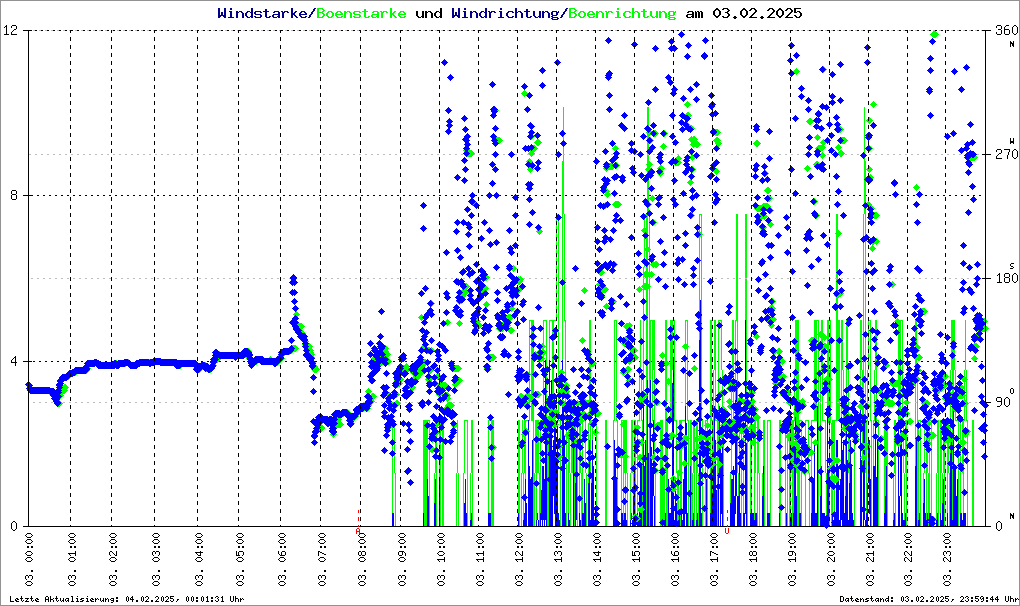Click time label '03. 18:00'
This screenshot has width=1020, height=606.
[753, 560]
